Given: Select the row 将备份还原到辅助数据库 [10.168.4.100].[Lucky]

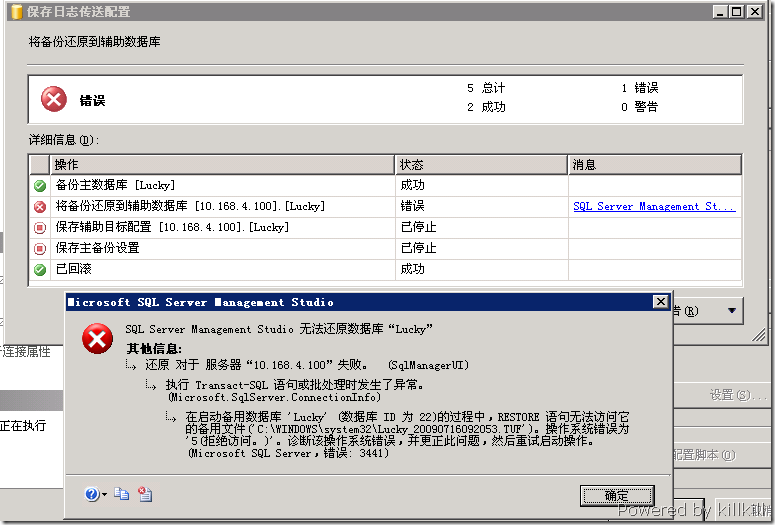Looking at the screenshot, I should tap(386, 206).
